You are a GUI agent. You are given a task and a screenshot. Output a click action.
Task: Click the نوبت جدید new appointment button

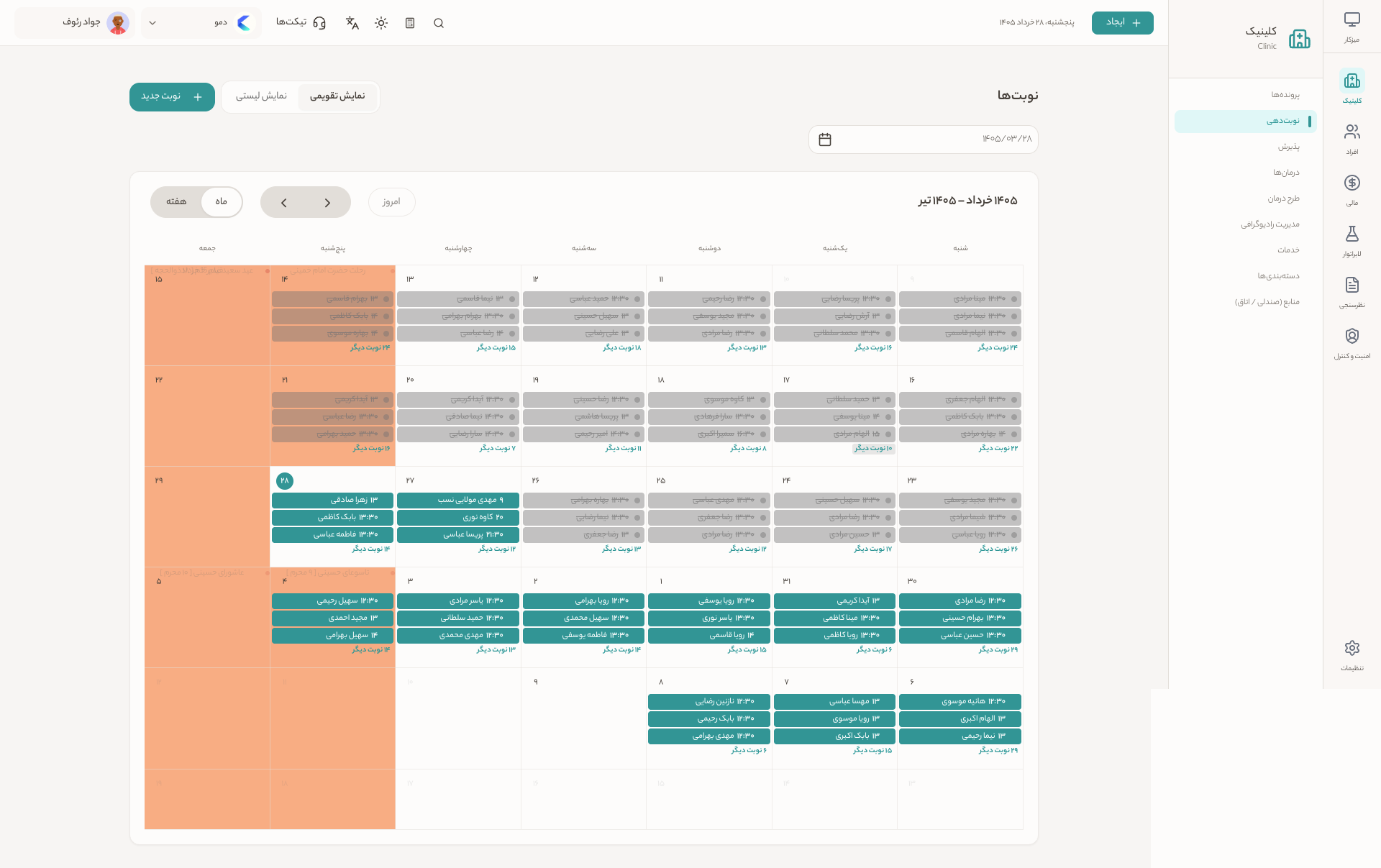[172, 97]
